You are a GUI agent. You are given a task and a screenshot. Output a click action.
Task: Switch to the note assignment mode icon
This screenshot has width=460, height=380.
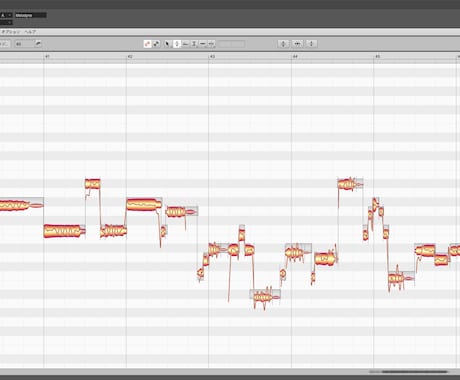[x=156, y=44]
